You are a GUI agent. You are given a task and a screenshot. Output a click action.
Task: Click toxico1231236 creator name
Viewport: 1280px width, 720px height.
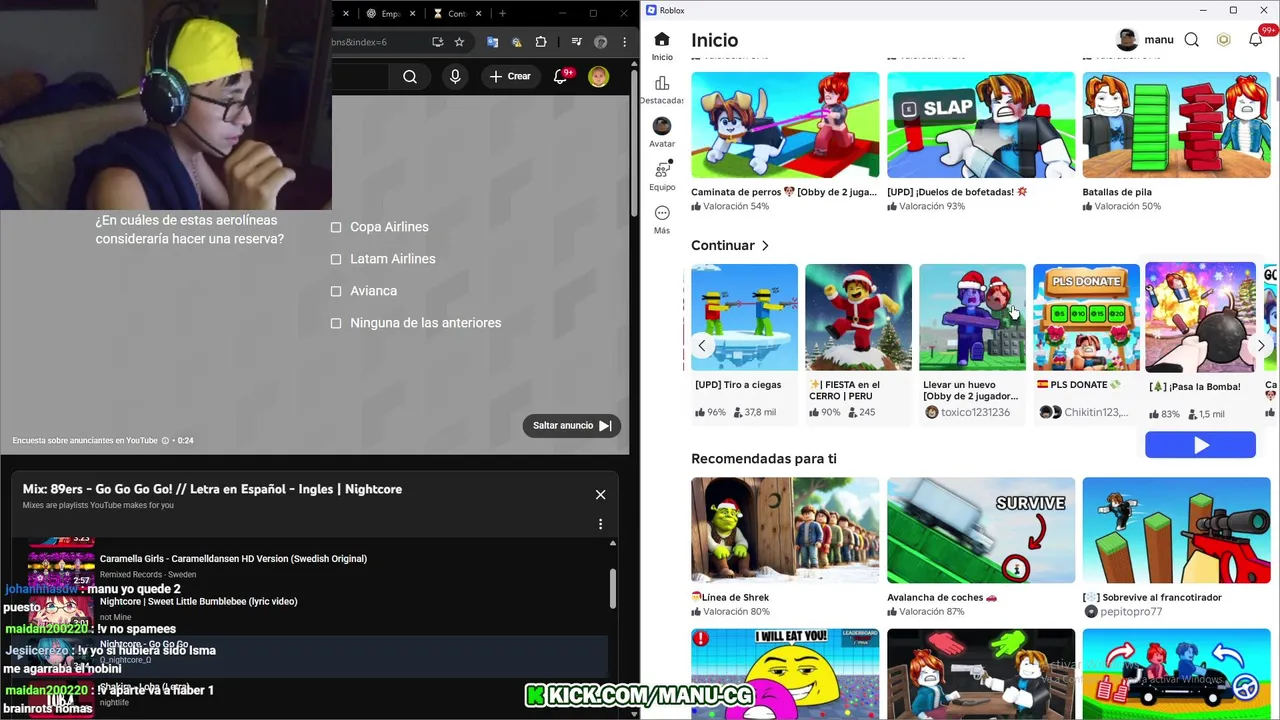tap(975, 412)
